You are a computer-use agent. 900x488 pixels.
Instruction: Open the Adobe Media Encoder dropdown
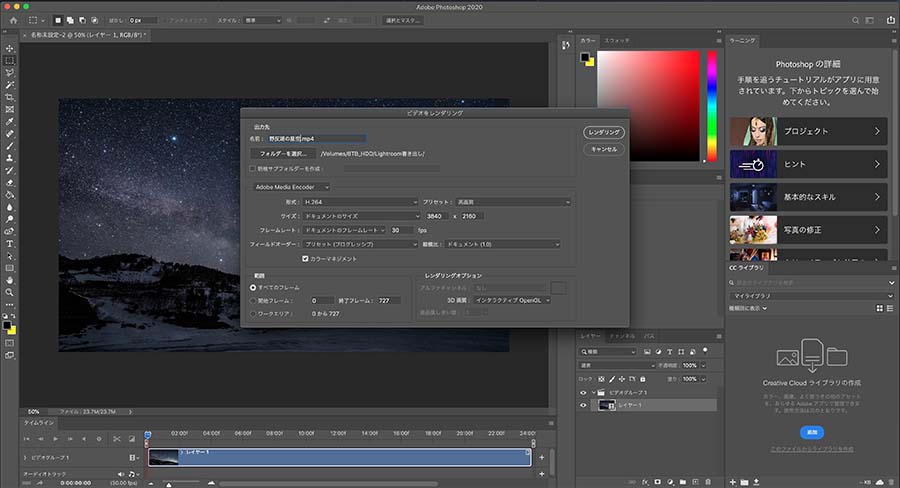point(291,186)
